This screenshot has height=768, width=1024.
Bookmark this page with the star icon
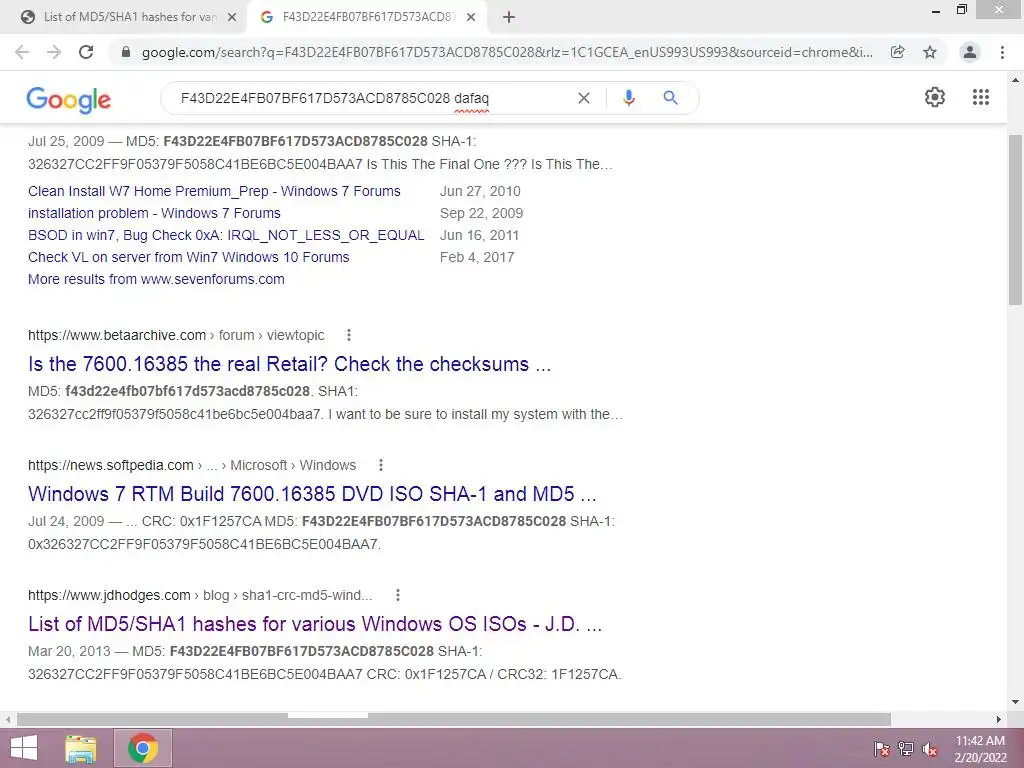(x=930, y=52)
